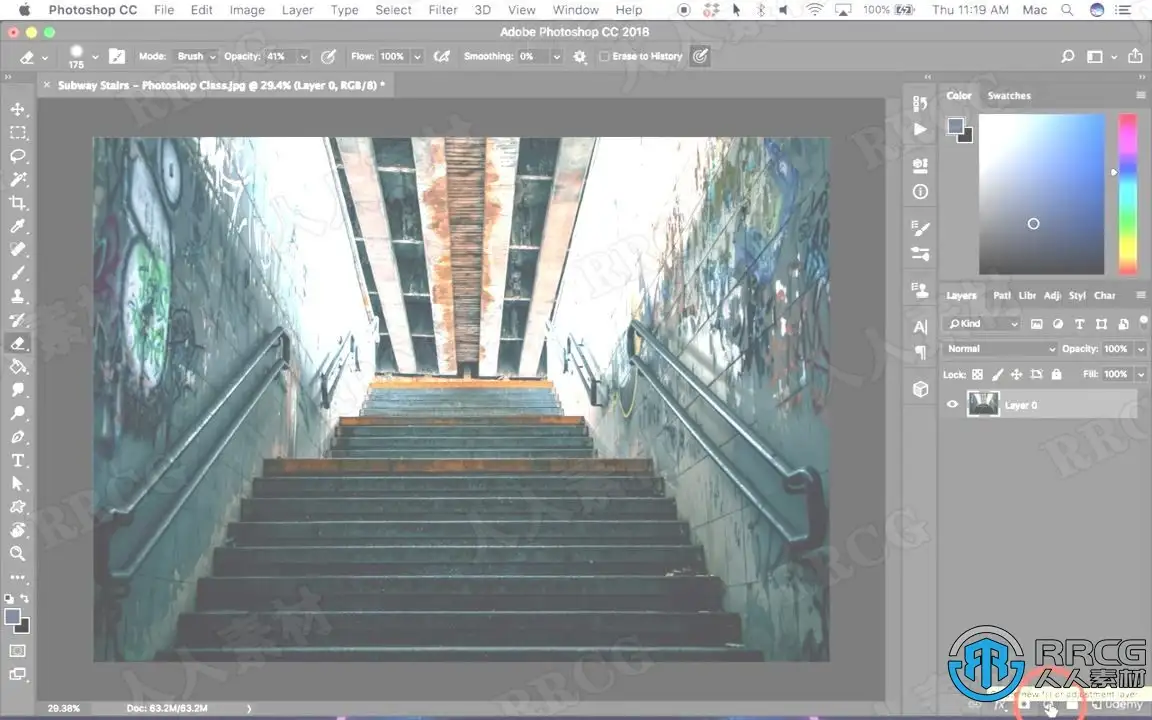Click the smoothing options gear icon
The width and height of the screenshot is (1152, 720).
point(580,57)
